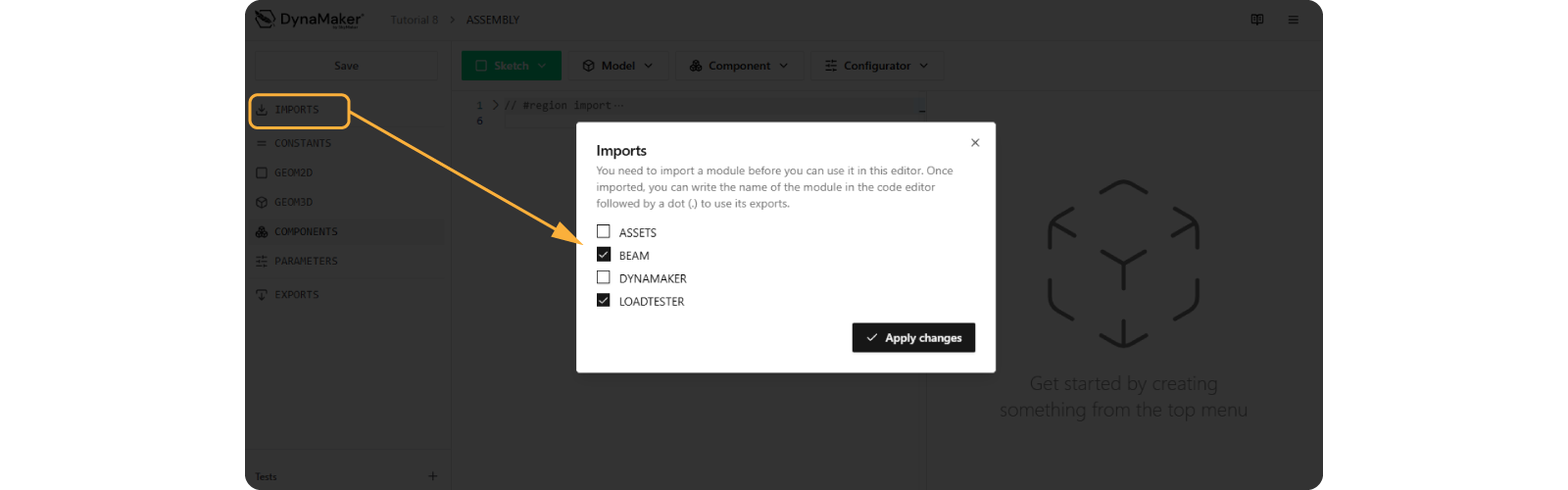Open the hamburger menu icon
Image resolution: width=1568 pixels, height=490 pixels.
coord(1293,20)
